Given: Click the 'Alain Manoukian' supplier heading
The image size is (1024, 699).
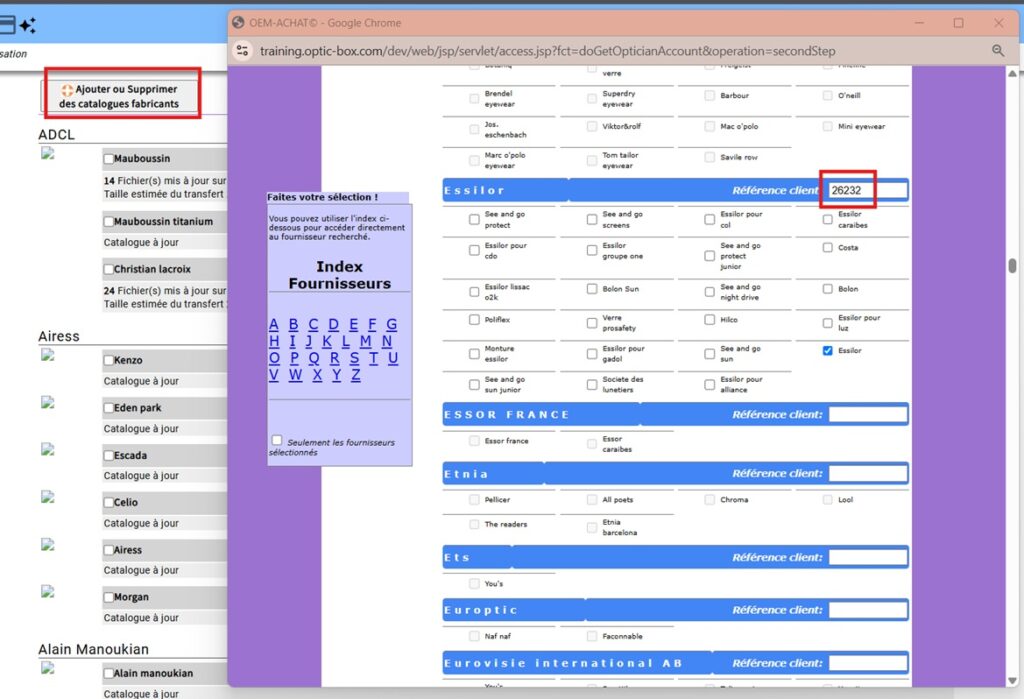Looking at the screenshot, I should 93,649.
